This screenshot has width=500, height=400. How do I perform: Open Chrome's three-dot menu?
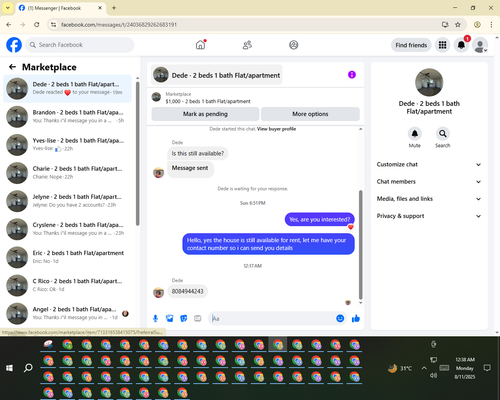pos(491,24)
